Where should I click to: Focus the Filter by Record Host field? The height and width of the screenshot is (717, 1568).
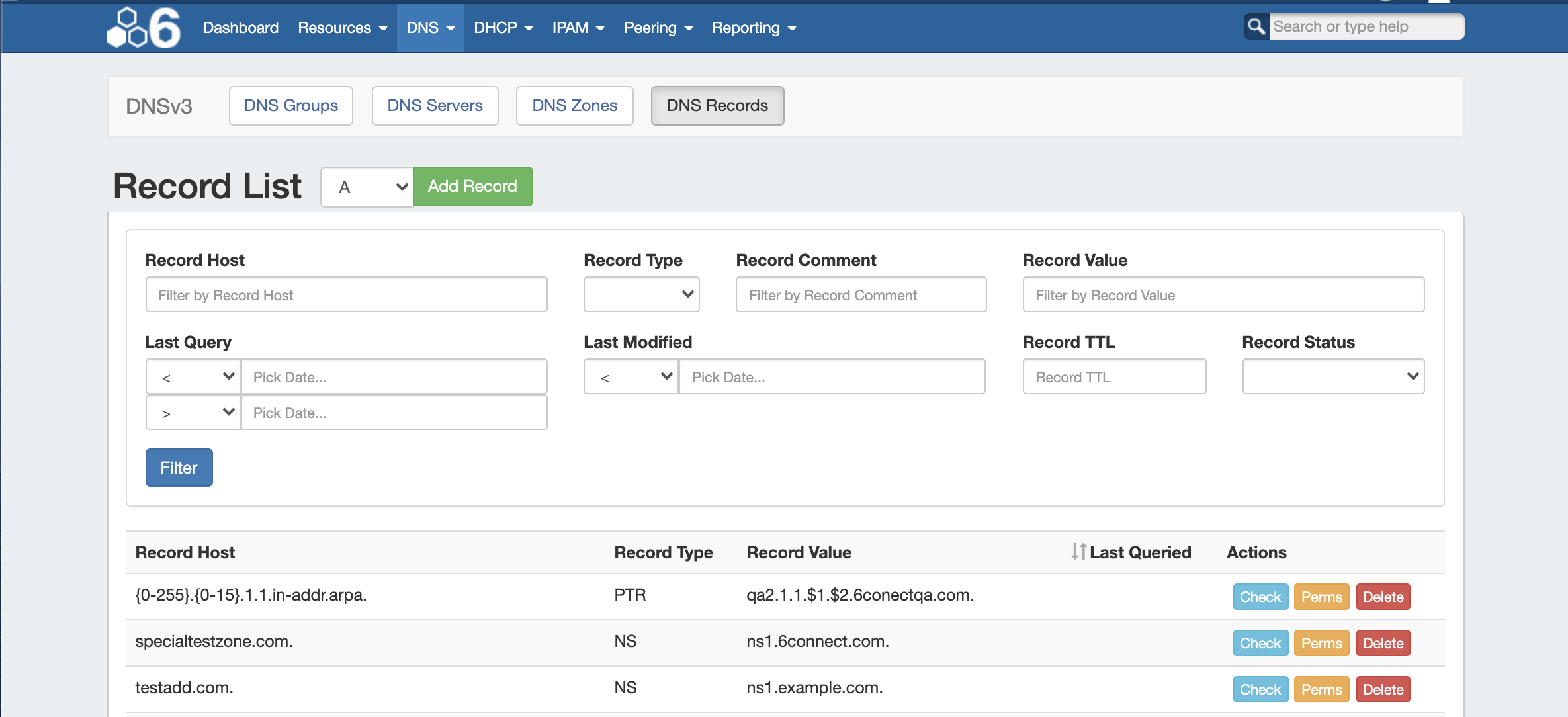[346, 295]
